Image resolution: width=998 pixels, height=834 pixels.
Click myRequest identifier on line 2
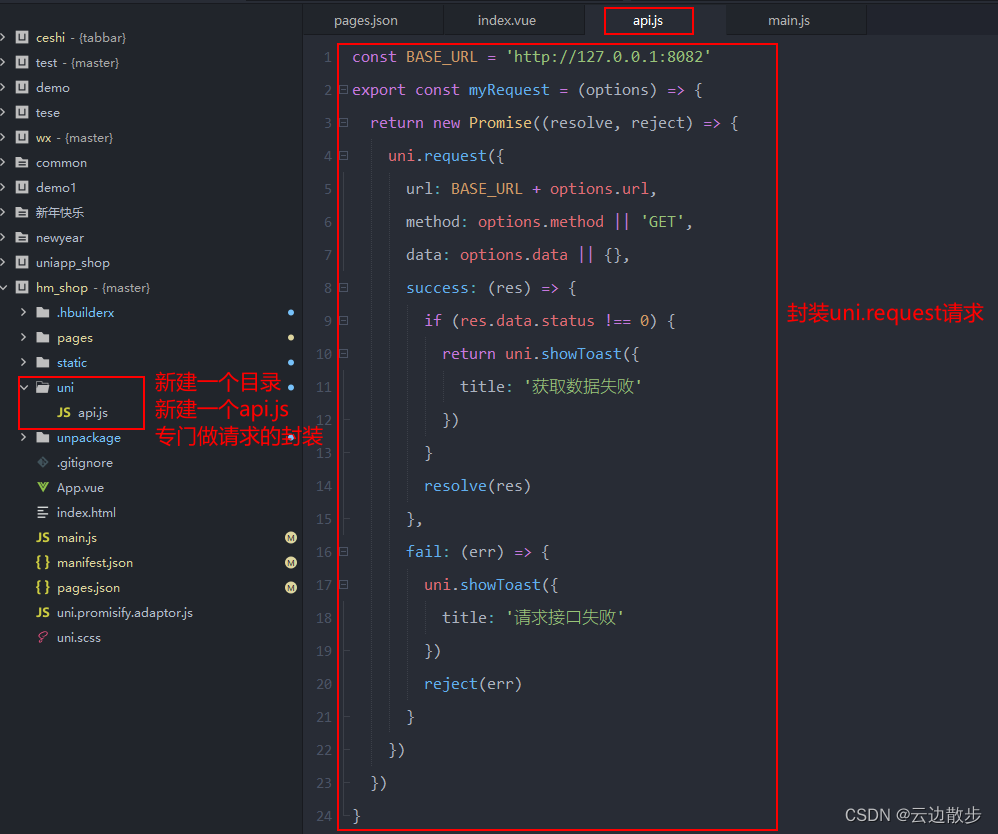[x=509, y=90]
